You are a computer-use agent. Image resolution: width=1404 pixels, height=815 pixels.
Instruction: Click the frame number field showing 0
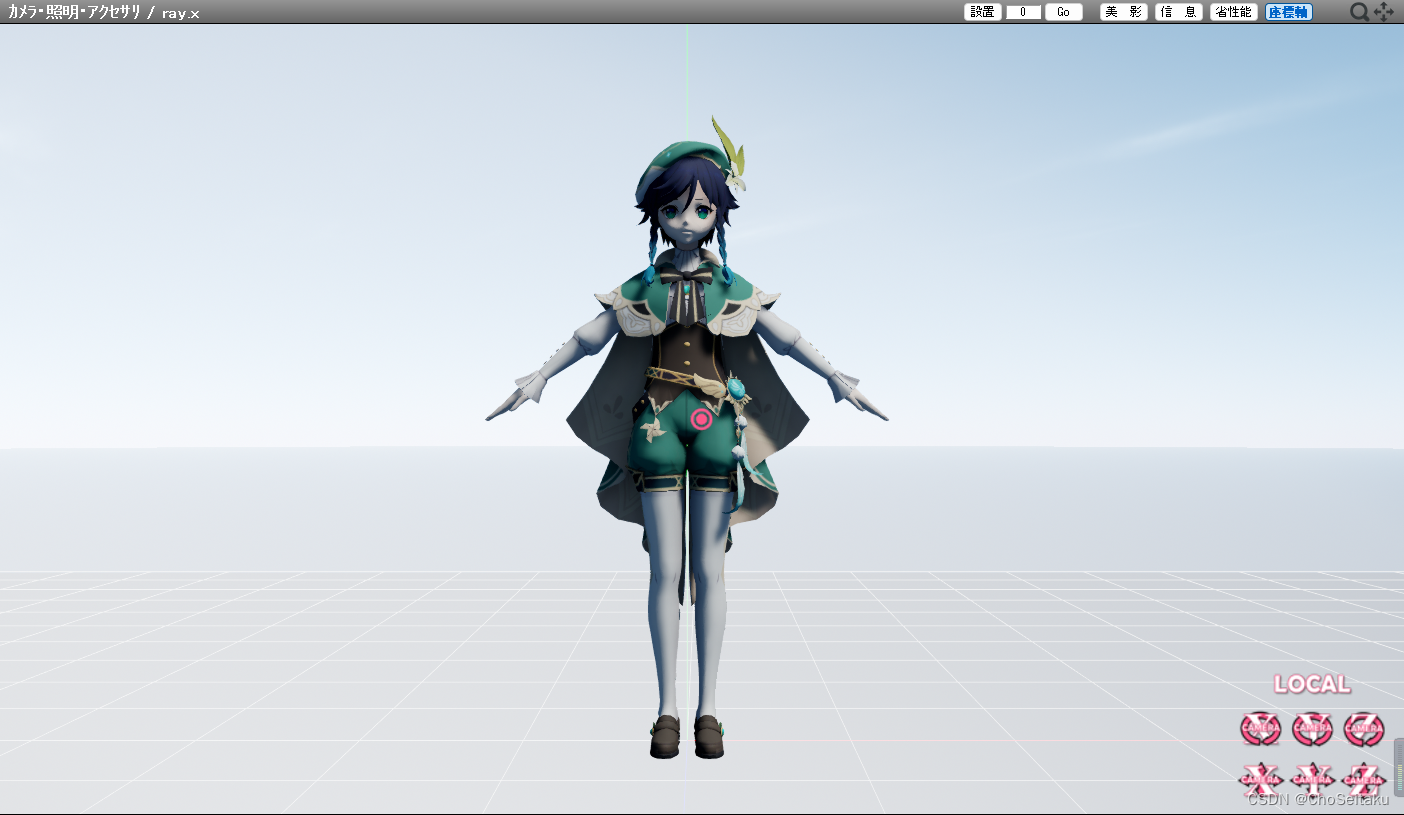coord(1023,12)
